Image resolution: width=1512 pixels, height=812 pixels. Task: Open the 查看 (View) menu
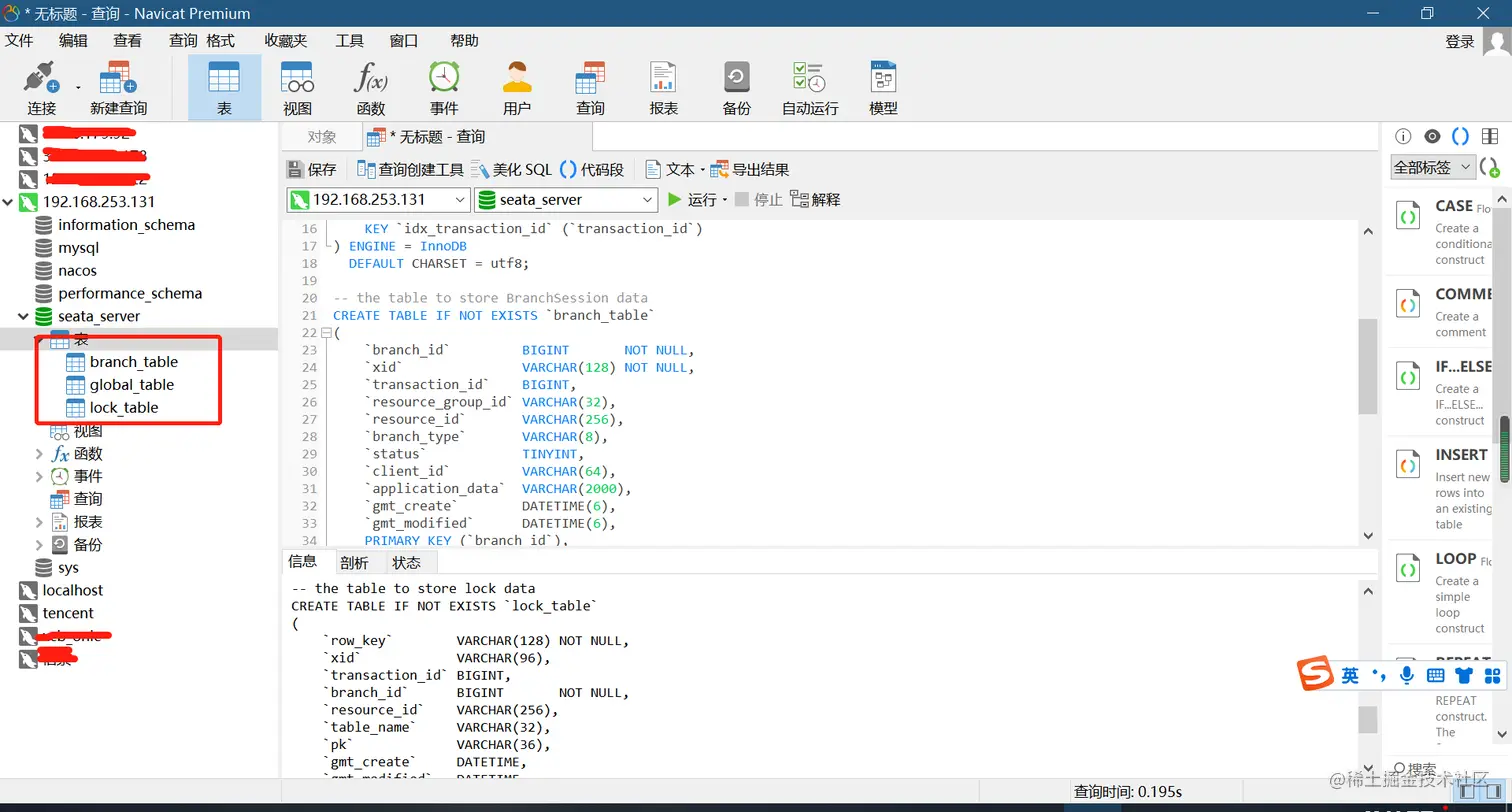click(x=127, y=40)
